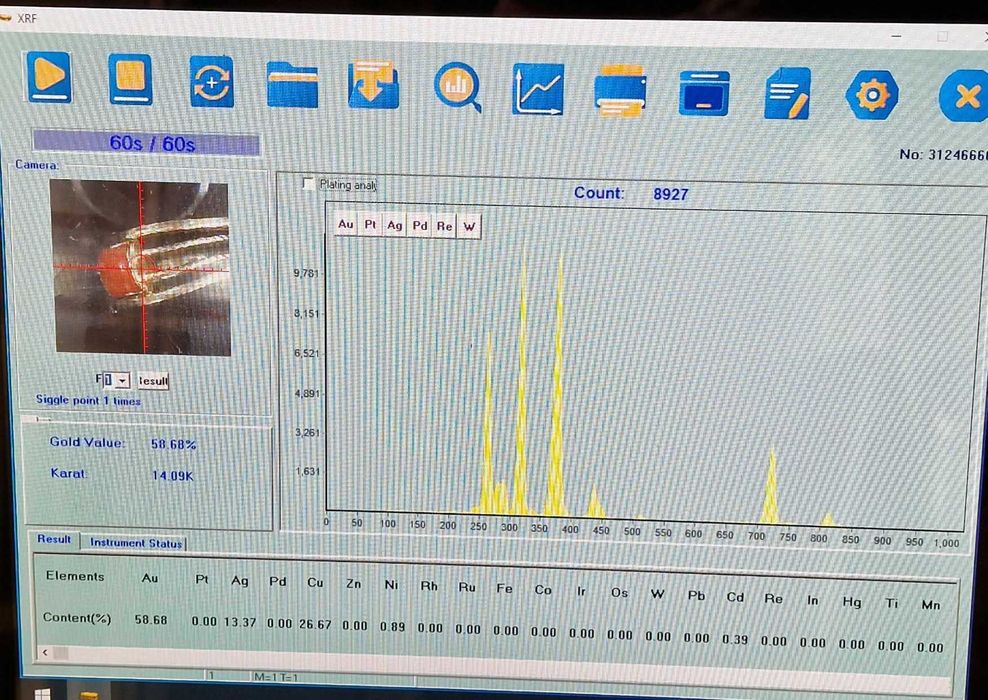
Task: Click the Cd content value 0.39
Action: (735, 639)
